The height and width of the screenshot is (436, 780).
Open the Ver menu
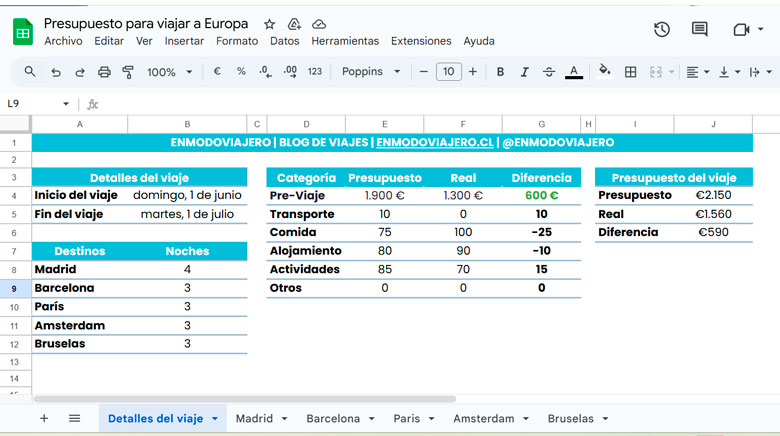pos(144,41)
